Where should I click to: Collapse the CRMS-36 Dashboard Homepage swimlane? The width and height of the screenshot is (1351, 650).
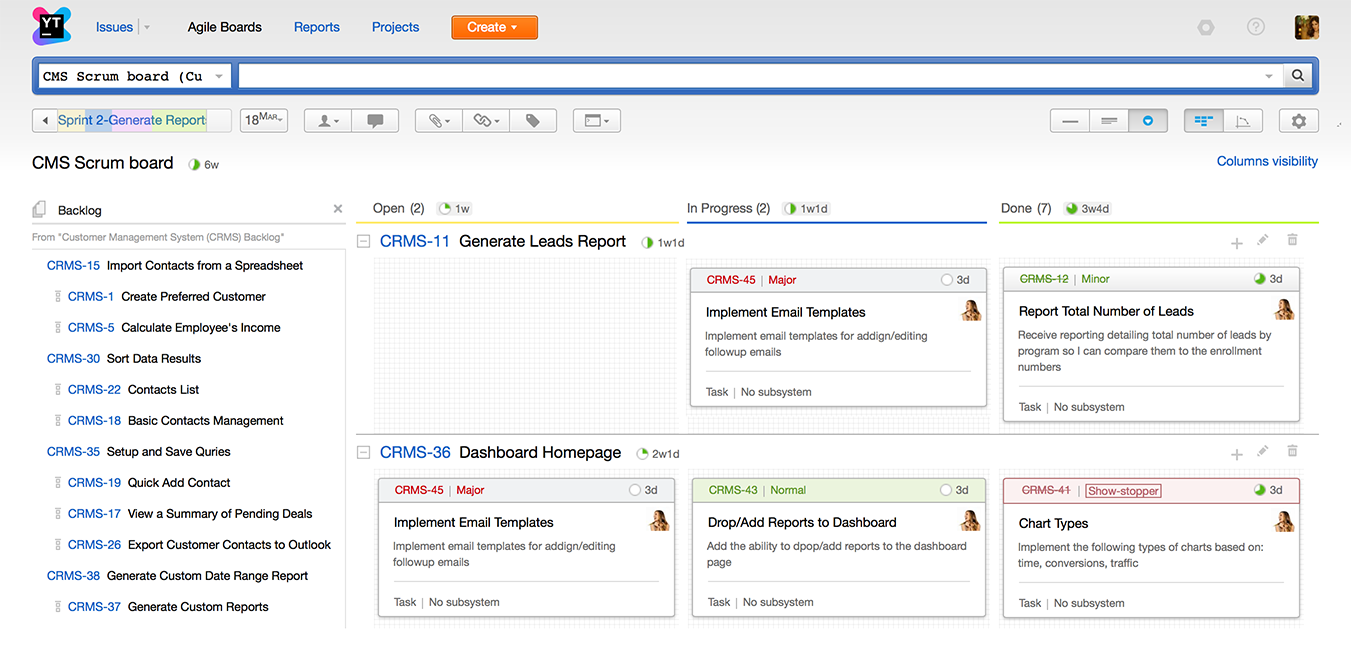click(x=363, y=453)
